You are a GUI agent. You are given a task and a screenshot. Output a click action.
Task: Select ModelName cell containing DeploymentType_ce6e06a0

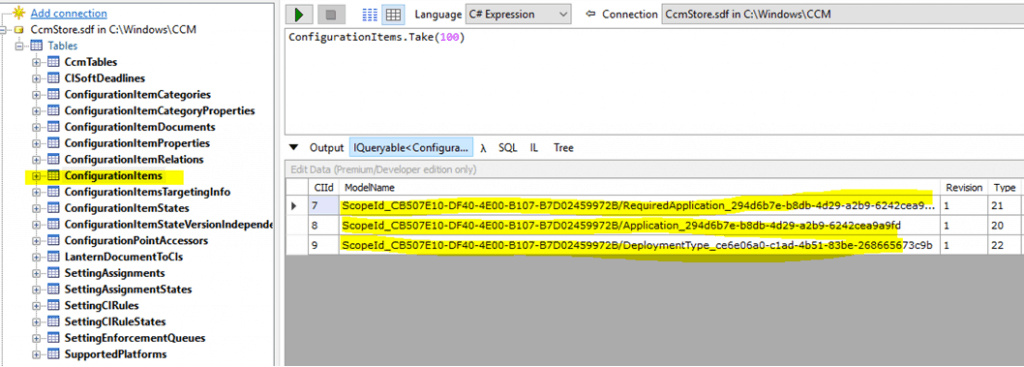(x=639, y=246)
